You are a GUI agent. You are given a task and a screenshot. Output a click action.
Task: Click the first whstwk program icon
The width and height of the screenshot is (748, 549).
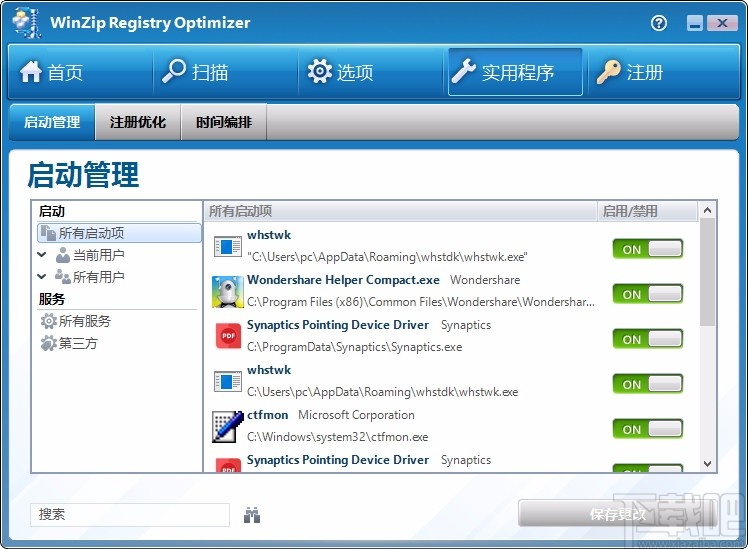coord(228,247)
